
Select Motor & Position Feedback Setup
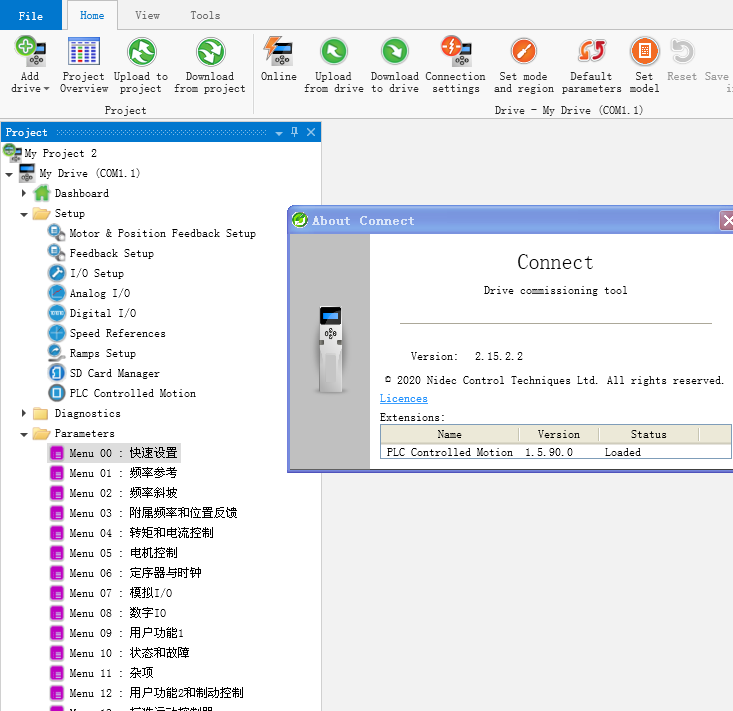point(162,233)
